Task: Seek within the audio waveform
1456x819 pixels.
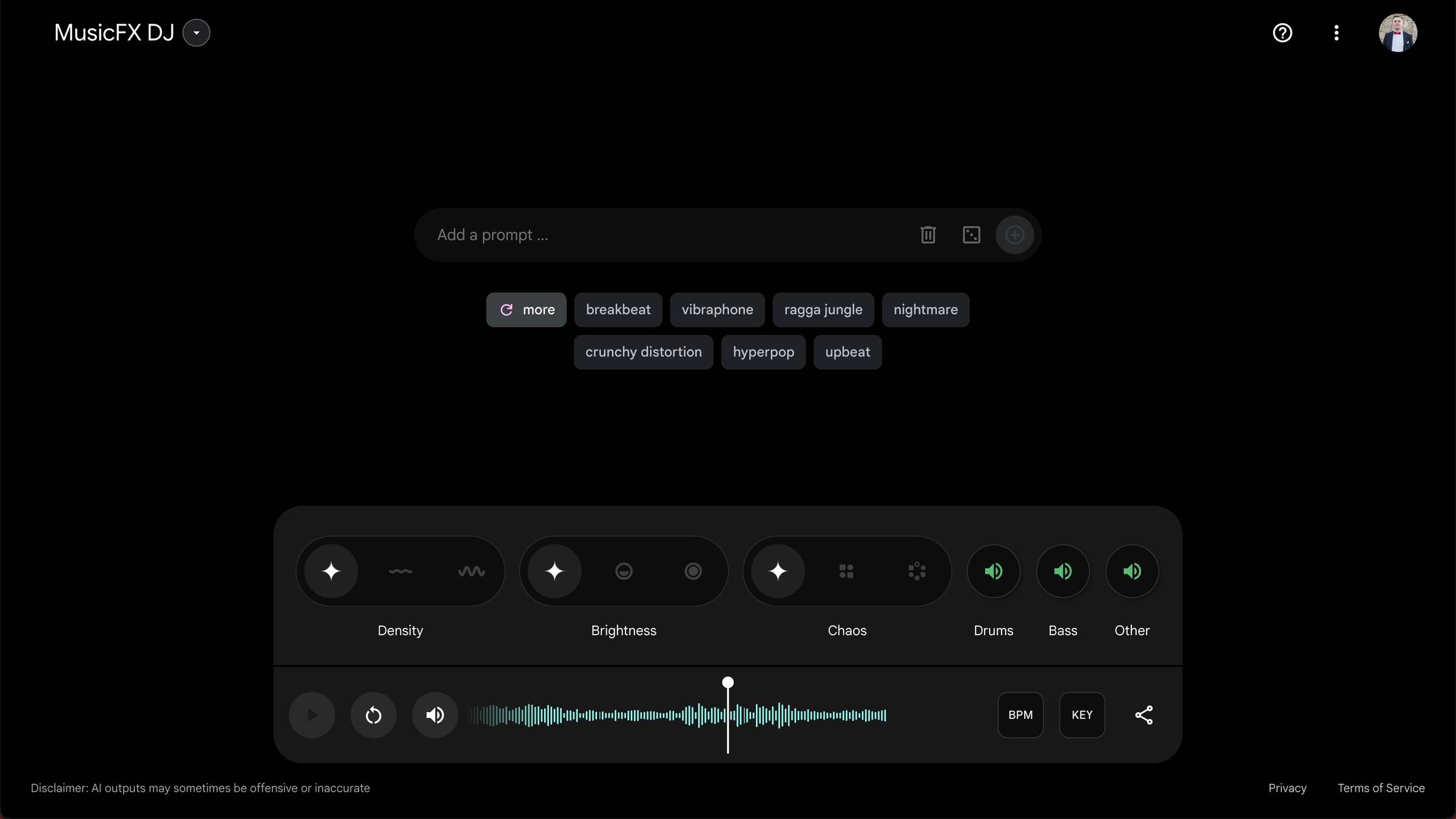Action: click(677, 715)
